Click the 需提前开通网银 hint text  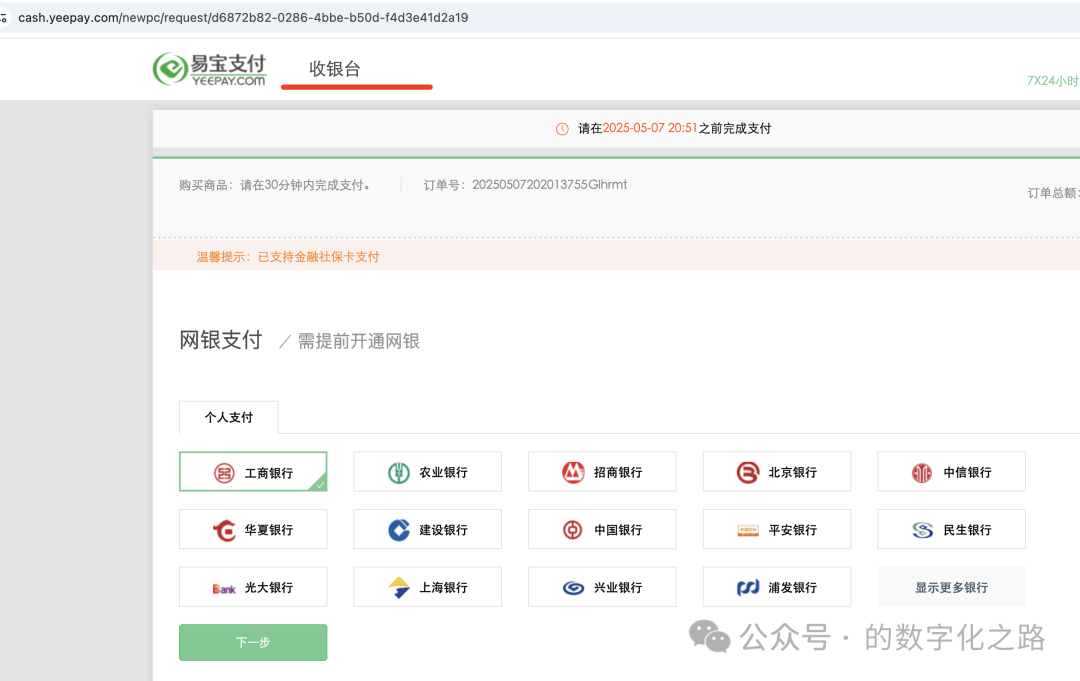(x=358, y=342)
